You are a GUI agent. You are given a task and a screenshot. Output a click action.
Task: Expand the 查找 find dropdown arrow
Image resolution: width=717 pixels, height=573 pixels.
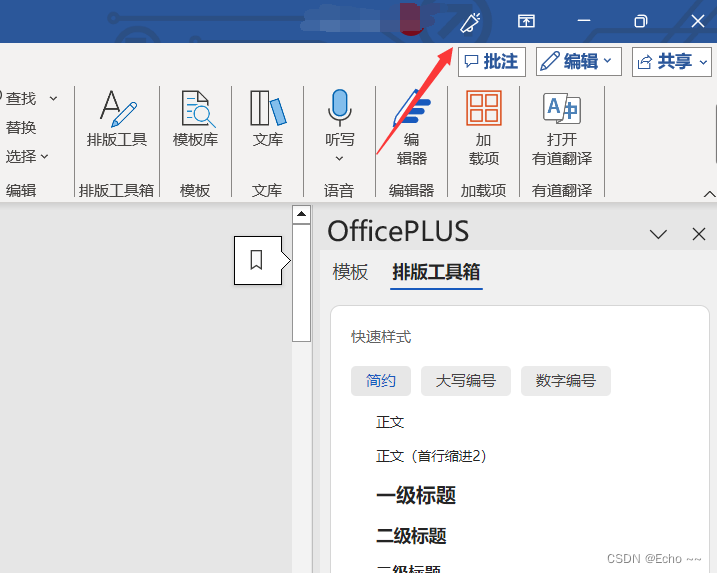tap(54, 98)
